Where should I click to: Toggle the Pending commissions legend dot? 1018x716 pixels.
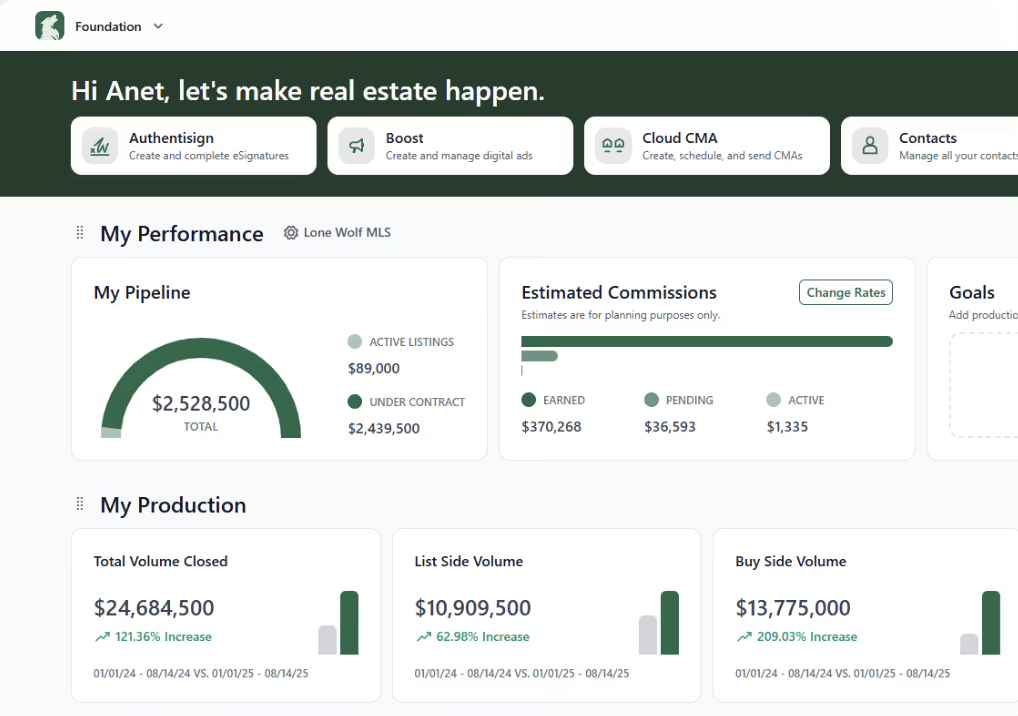coord(650,399)
